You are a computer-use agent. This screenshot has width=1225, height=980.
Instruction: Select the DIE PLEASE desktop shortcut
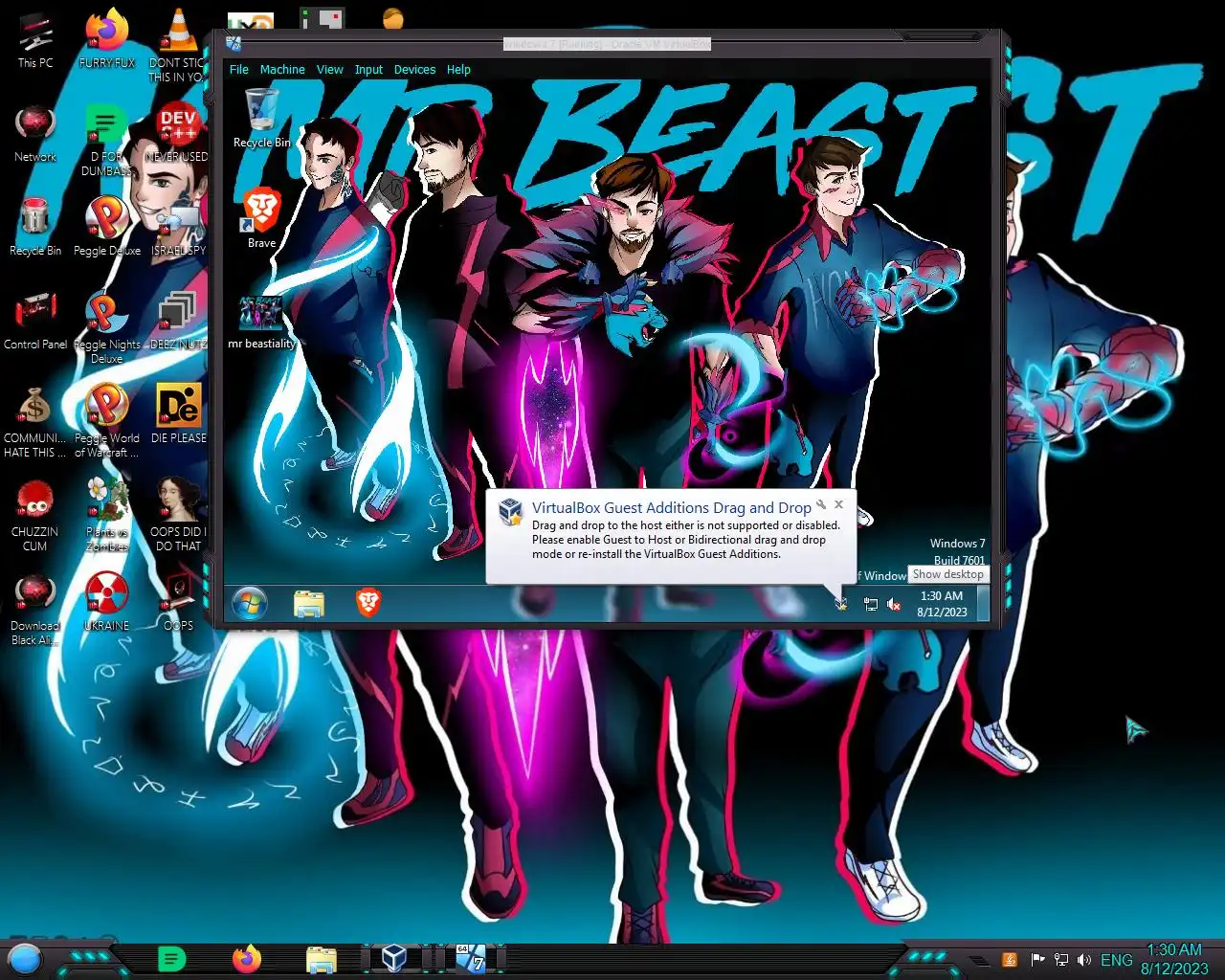178,414
